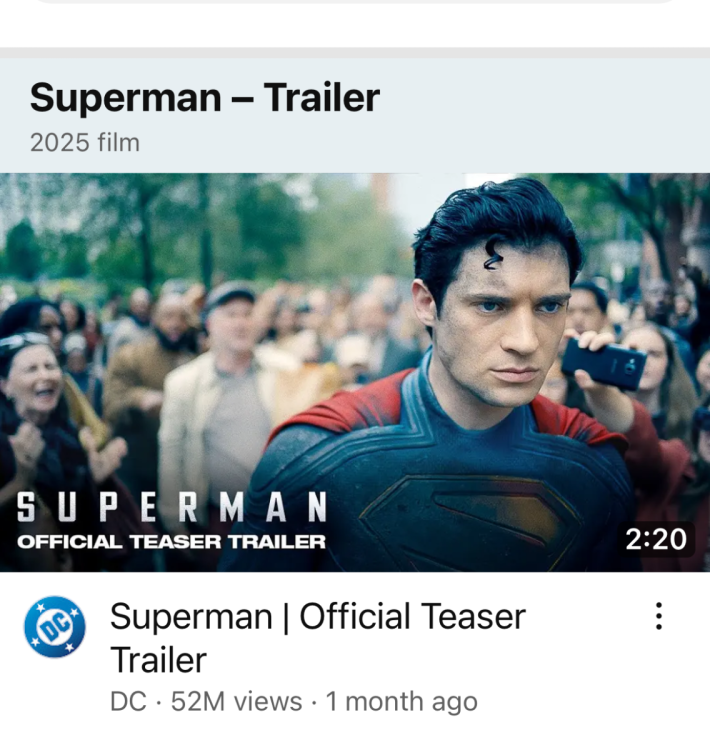Viewport: 710px width, 750px height.
Task: Tap the SUPERMAN logo text on thumbnail
Action: 172,509
